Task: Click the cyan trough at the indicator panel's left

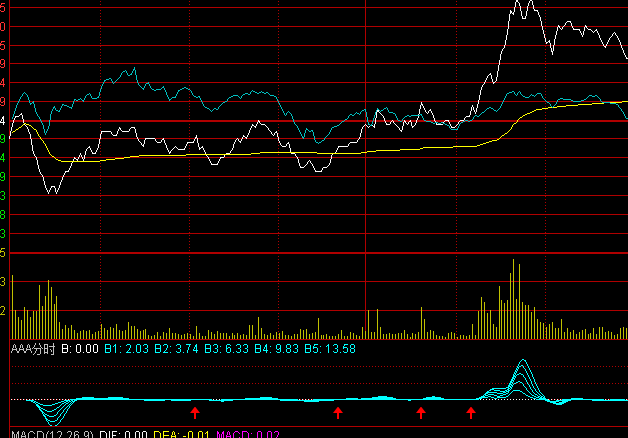Action: pyautogui.click(x=53, y=422)
